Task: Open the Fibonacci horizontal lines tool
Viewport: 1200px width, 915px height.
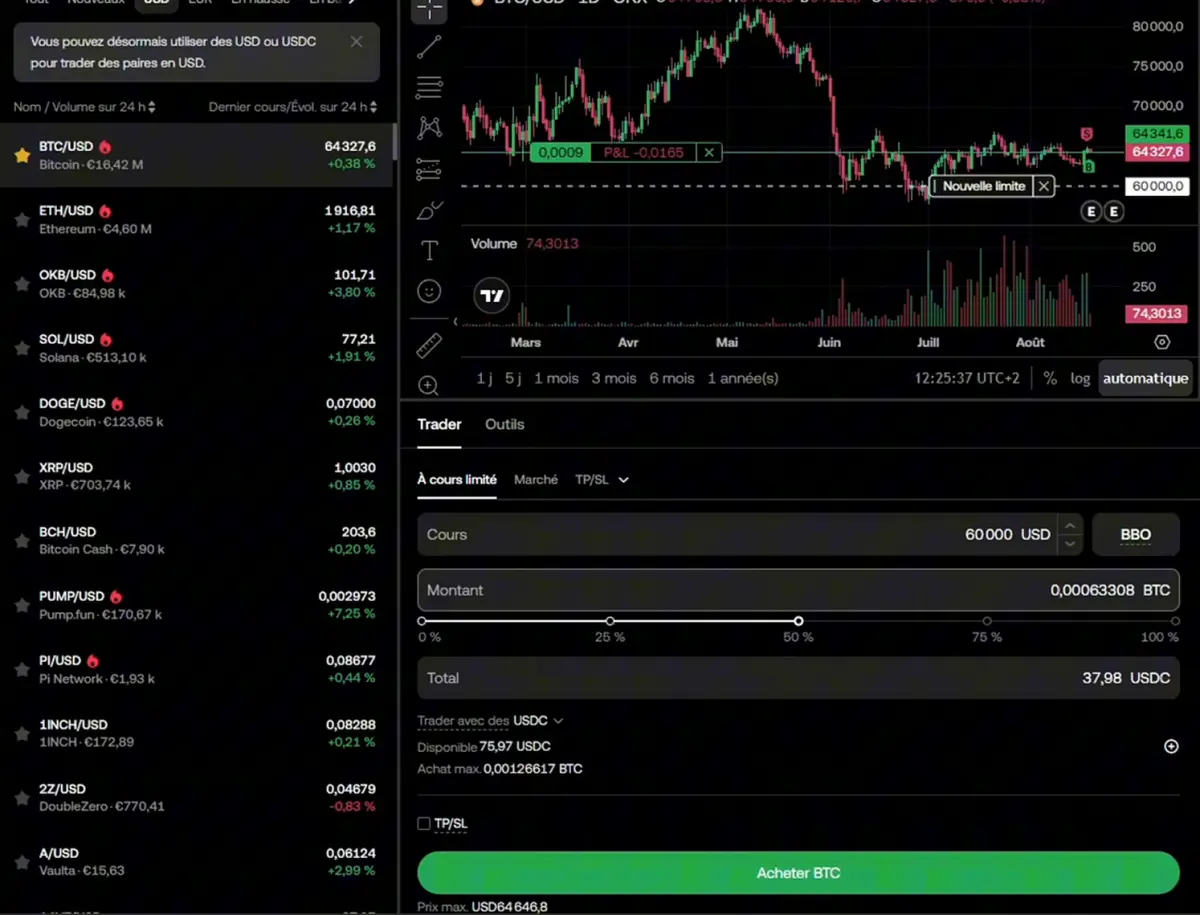Action: [x=429, y=87]
